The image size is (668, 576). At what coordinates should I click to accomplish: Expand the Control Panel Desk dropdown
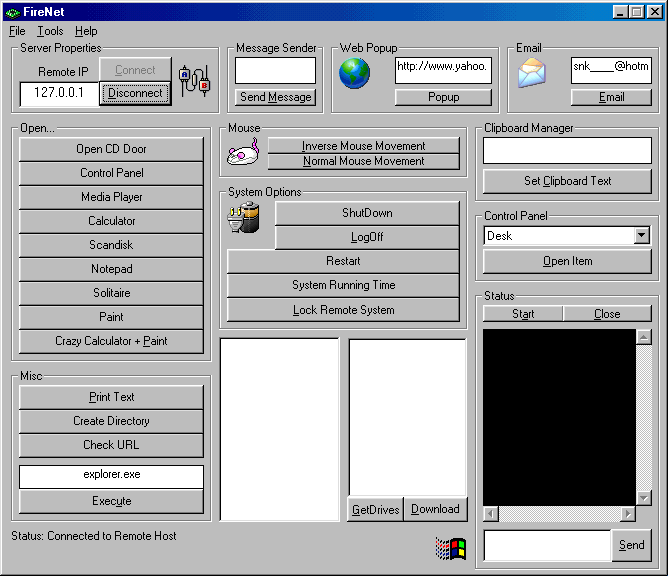[x=642, y=236]
